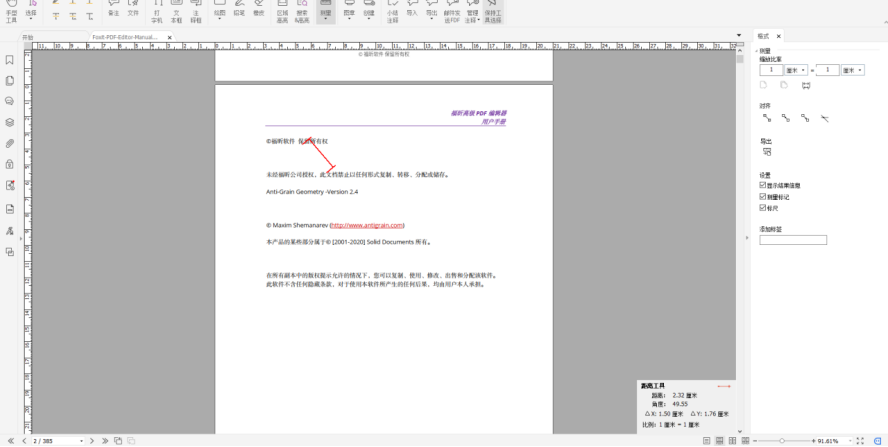Go to the first page
This screenshot has width=888, height=447.
pyautogui.click(x=11, y=441)
